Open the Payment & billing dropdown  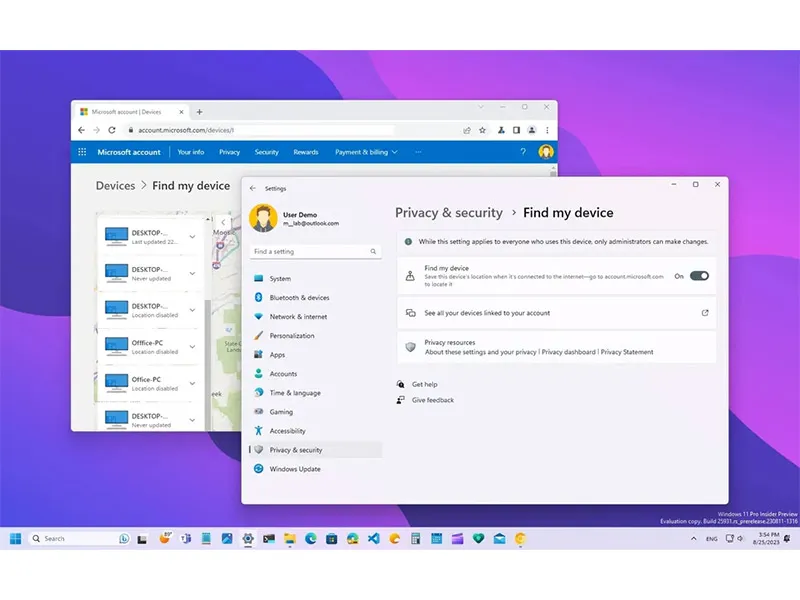pyautogui.click(x=366, y=152)
